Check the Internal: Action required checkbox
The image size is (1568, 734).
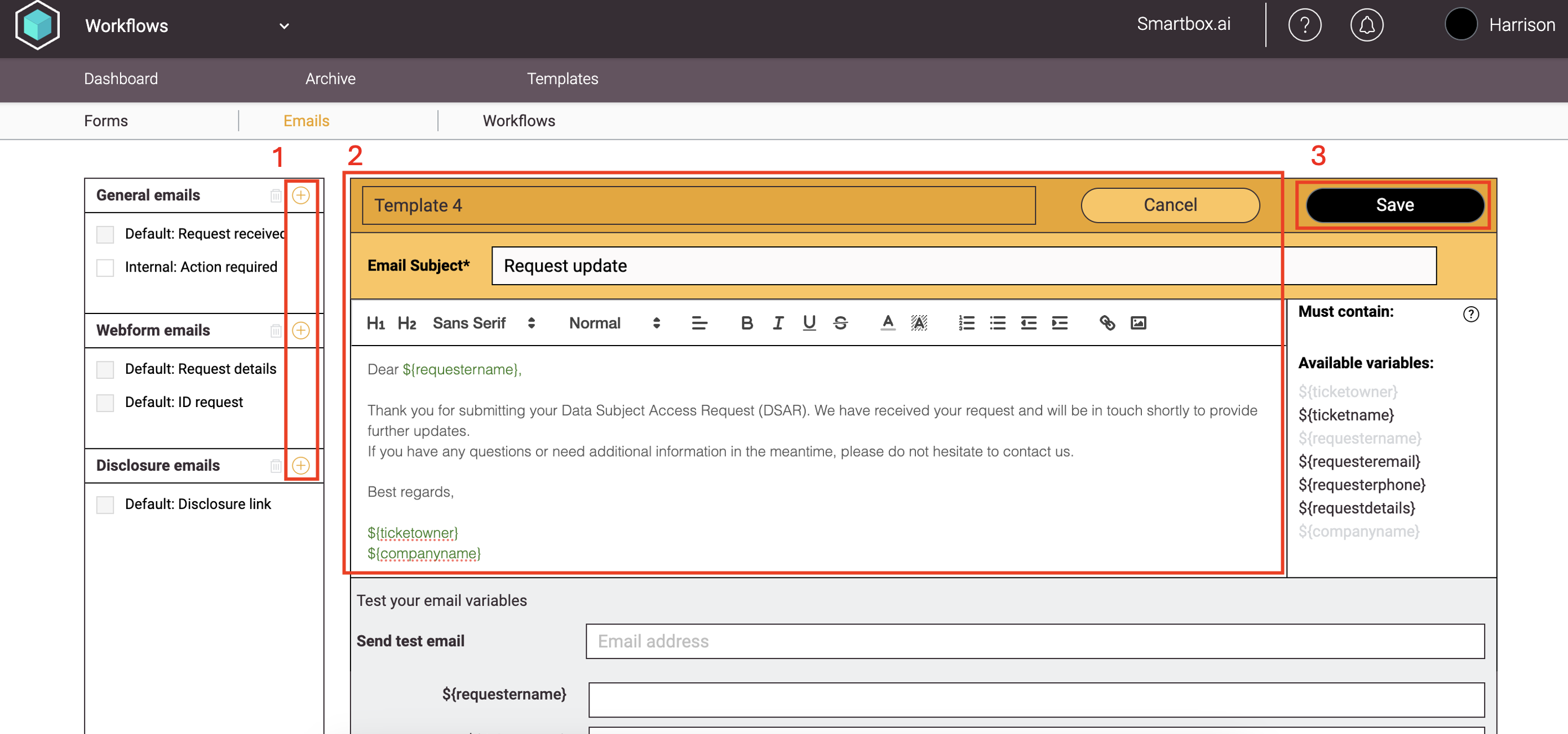pyautogui.click(x=105, y=268)
